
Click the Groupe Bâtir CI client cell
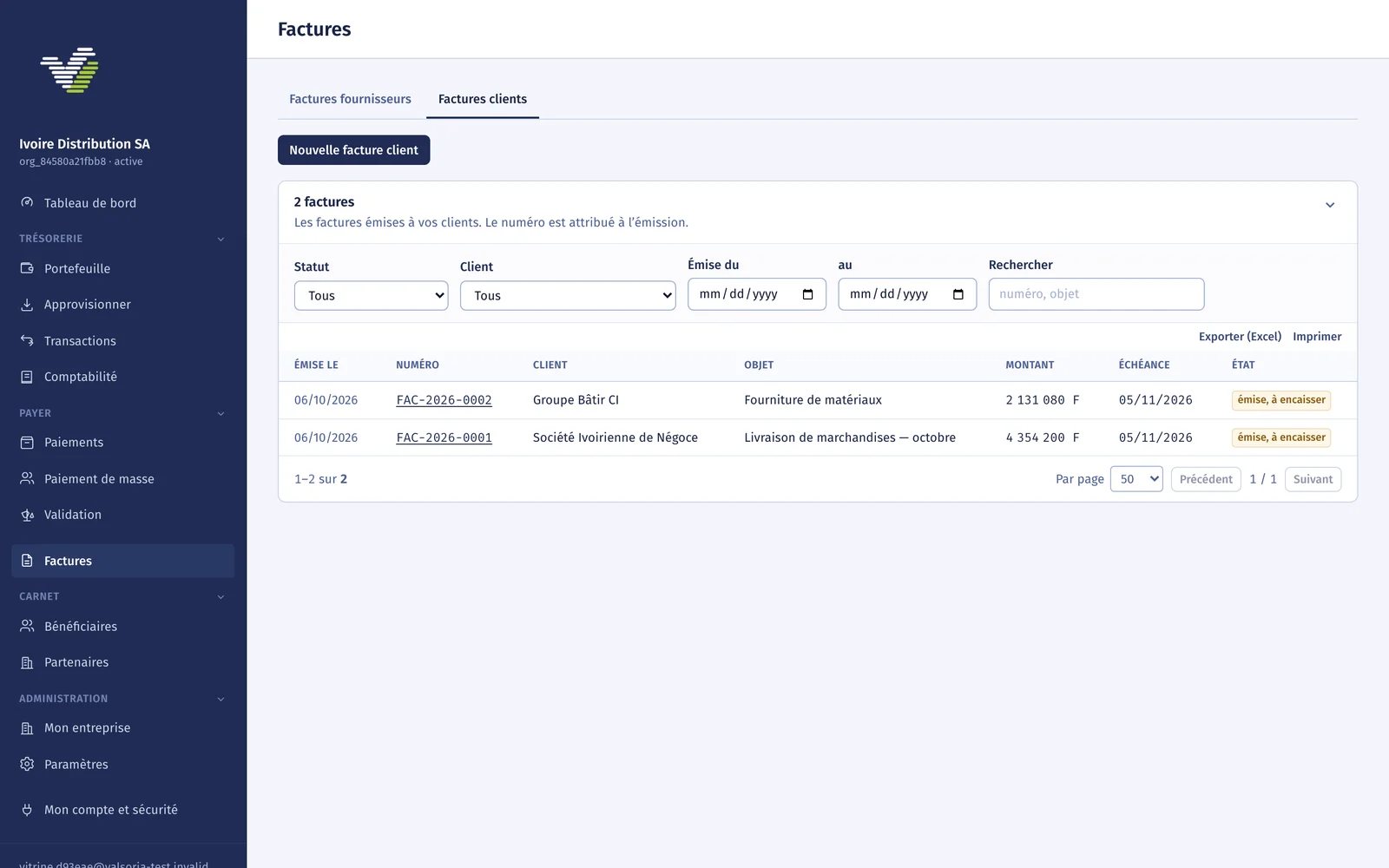(x=576, y=400)
